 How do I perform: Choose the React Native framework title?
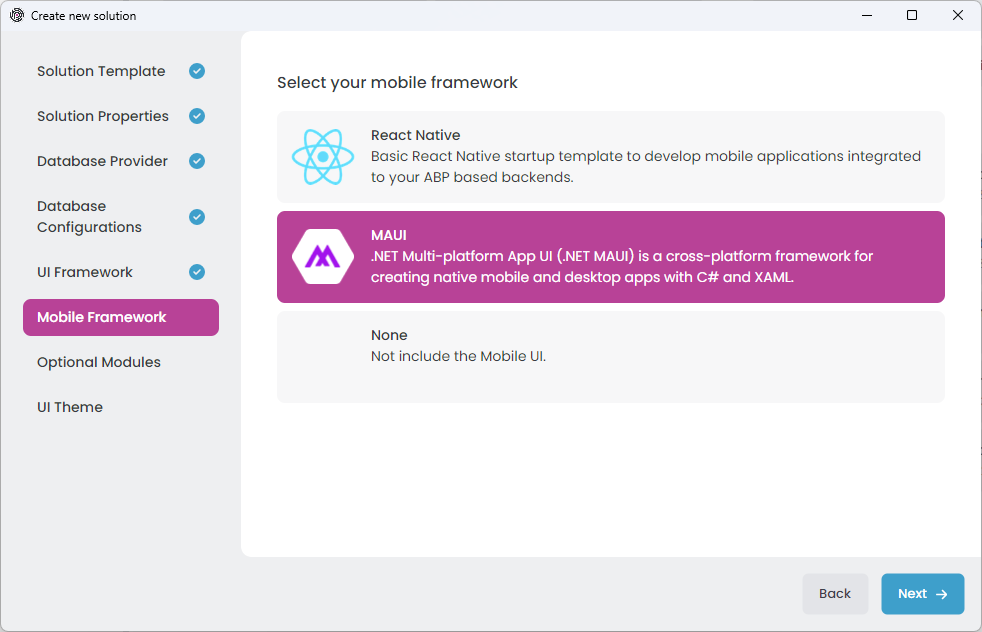[415, 135]
